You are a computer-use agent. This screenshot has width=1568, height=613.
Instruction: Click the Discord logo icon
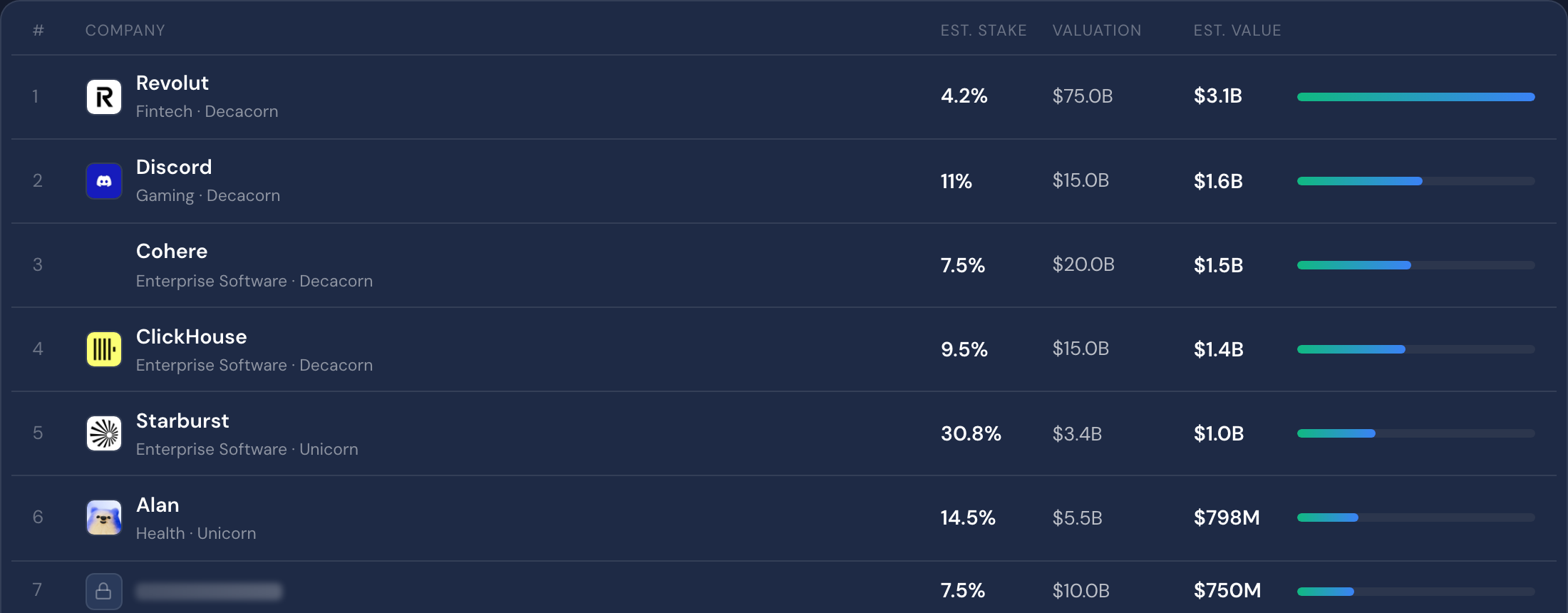[x=104, y=181]
